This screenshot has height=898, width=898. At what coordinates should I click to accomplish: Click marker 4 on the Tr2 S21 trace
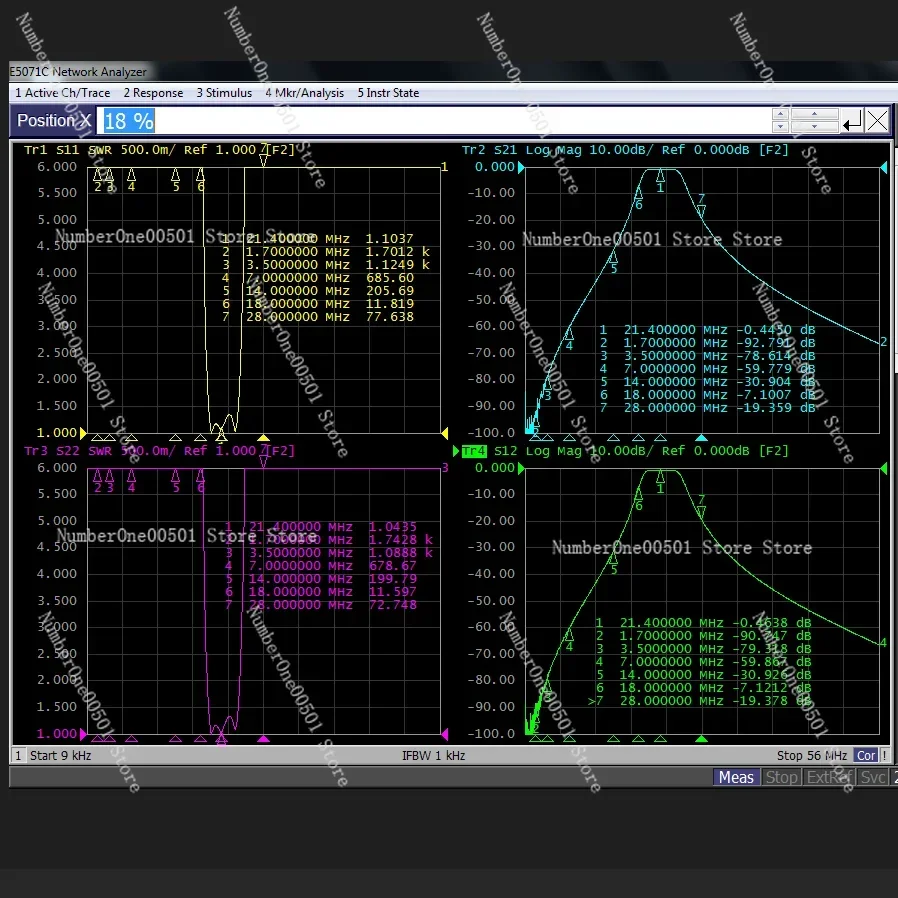point(569,338)
